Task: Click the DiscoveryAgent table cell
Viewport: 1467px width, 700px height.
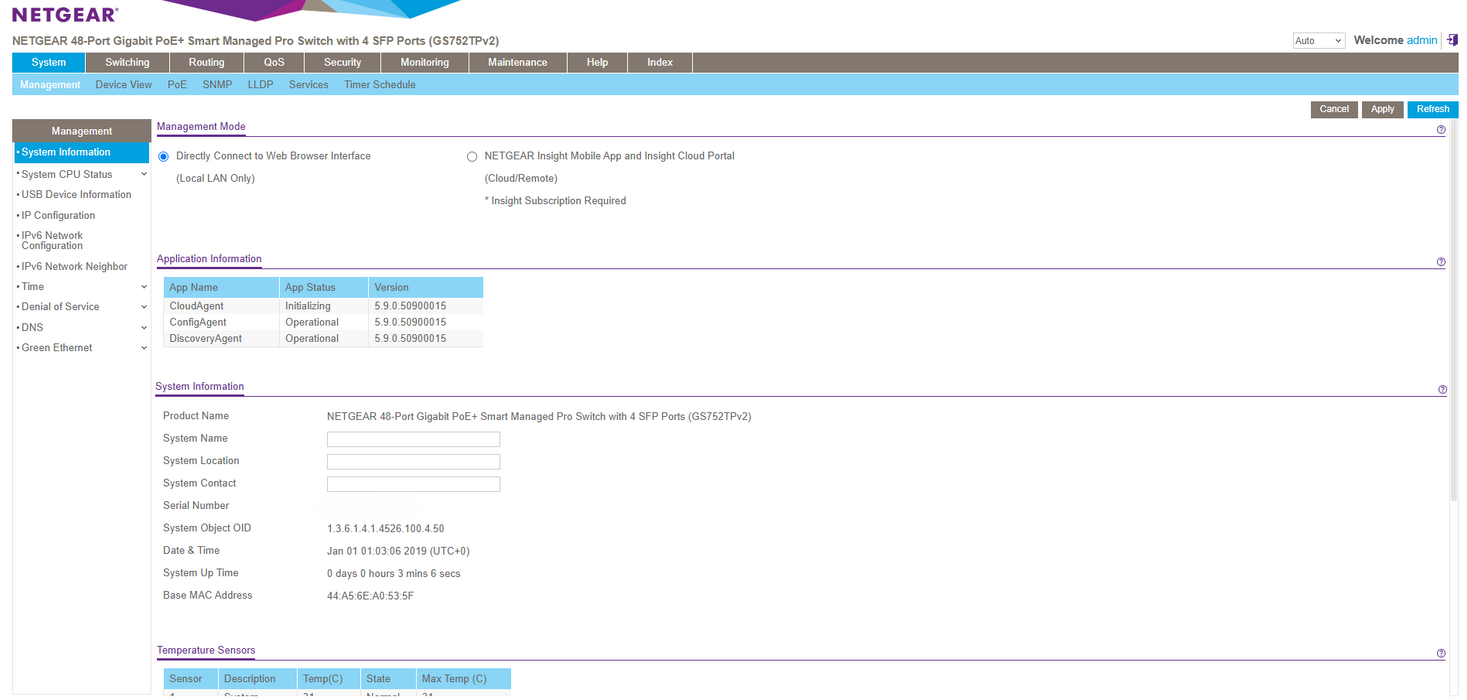Action: pos(222,338)
